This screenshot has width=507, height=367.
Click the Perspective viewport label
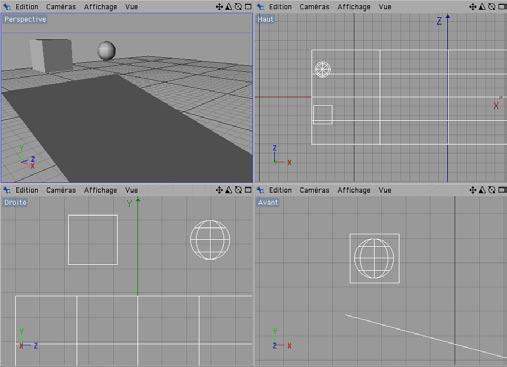pyautogui.click(x=25, y=20)
